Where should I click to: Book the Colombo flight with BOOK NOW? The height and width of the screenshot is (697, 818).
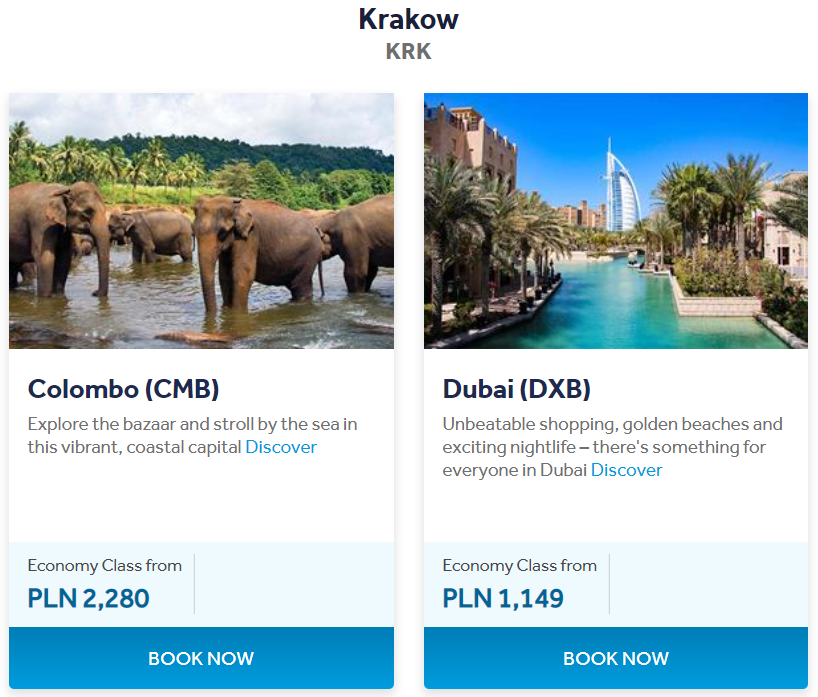(x=201, y=658)
